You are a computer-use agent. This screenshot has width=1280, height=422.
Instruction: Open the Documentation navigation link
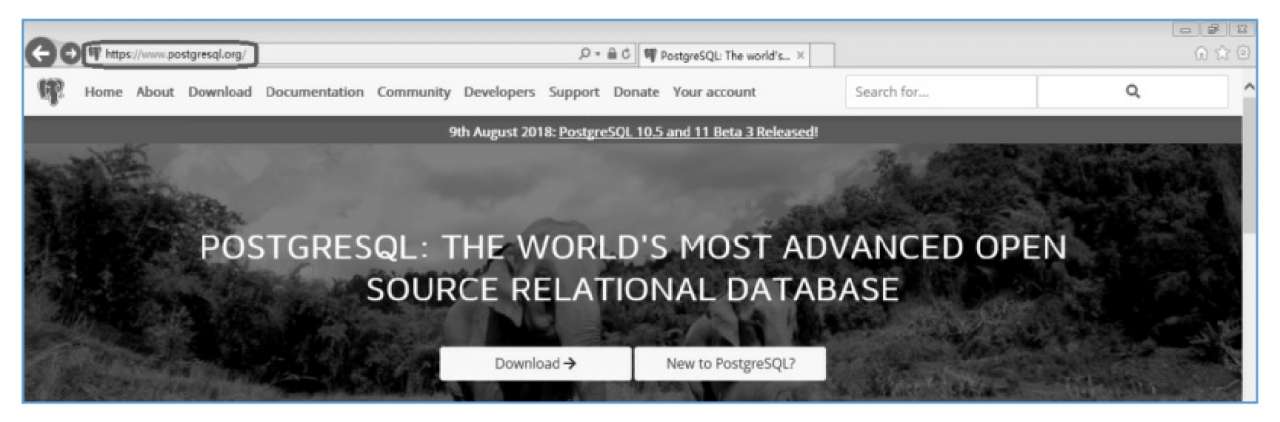tap(315, 92)
